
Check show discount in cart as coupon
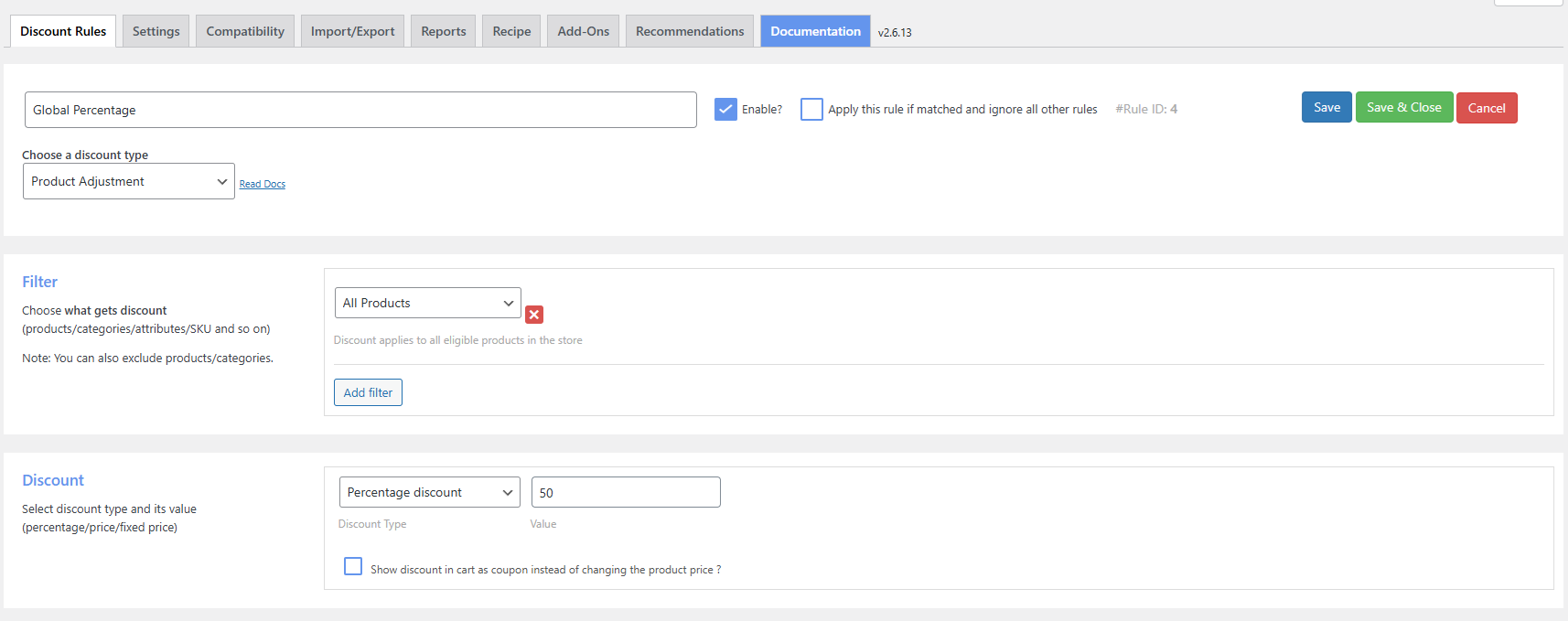(353, 566)
